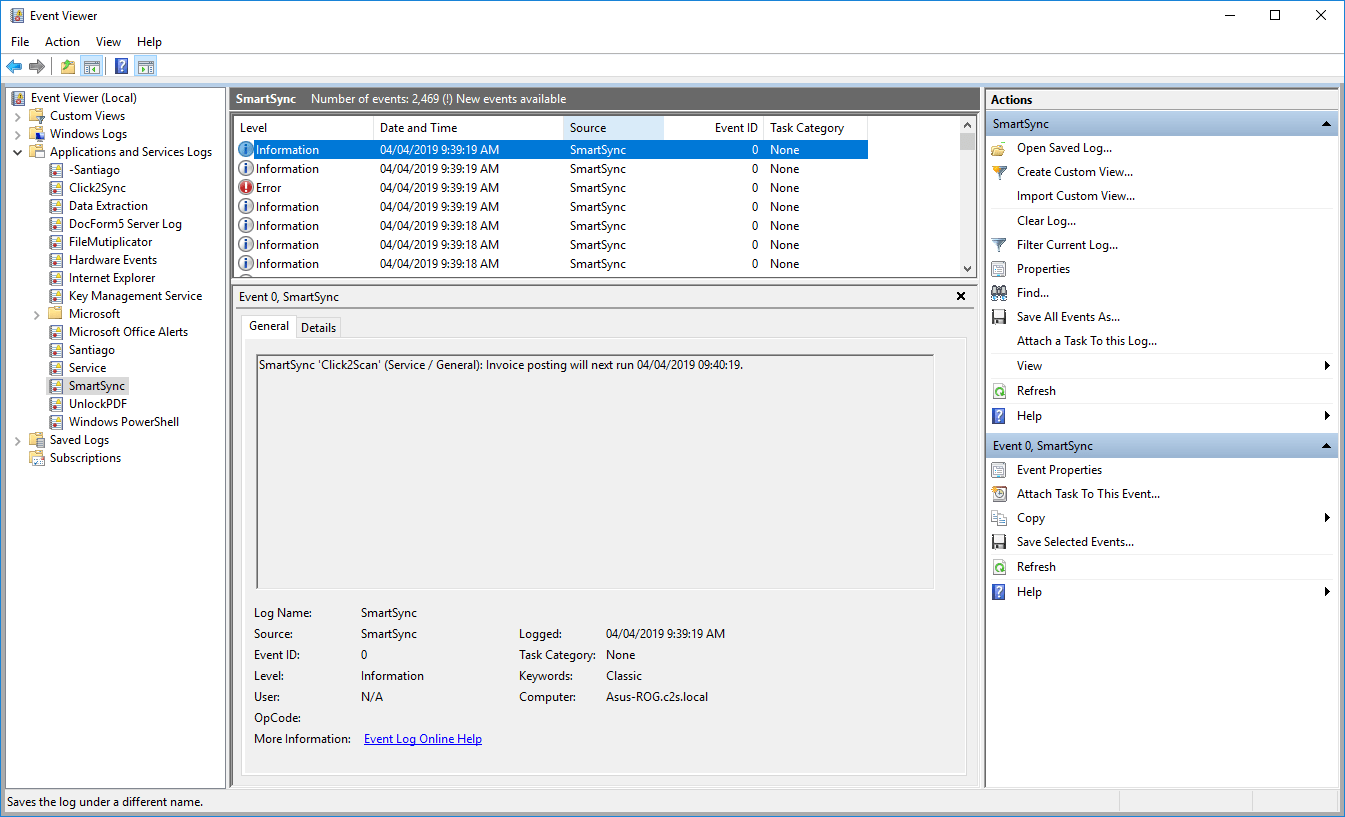This screenshot has height=817, width=1345.
Task: Collapse the SmartSync actions section
Action: pos(1326,124)
